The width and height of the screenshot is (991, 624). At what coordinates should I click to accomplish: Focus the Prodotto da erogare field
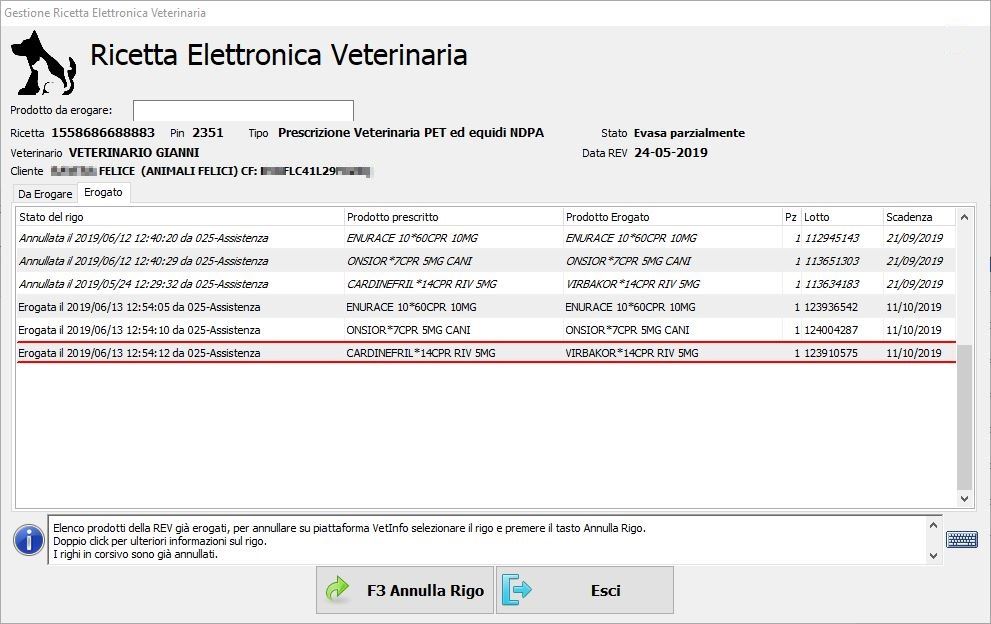click(243, 110)
